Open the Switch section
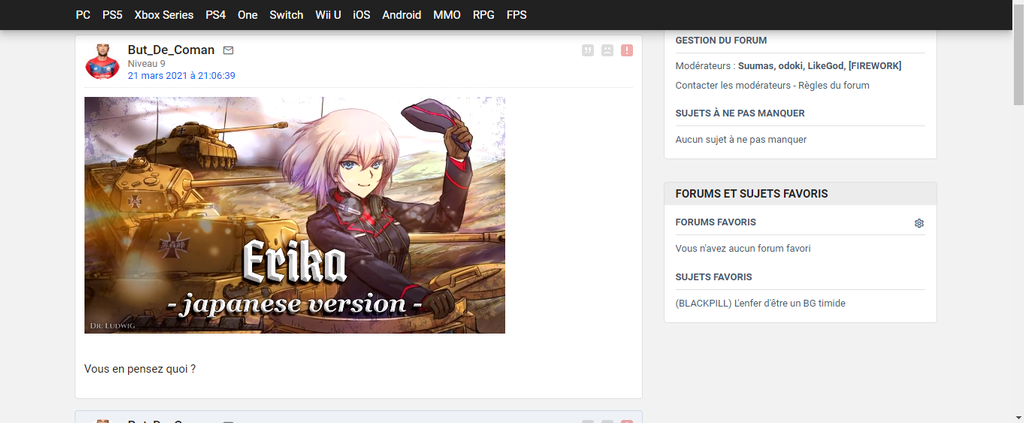The image size is (1024, 423). click(286, 14)
